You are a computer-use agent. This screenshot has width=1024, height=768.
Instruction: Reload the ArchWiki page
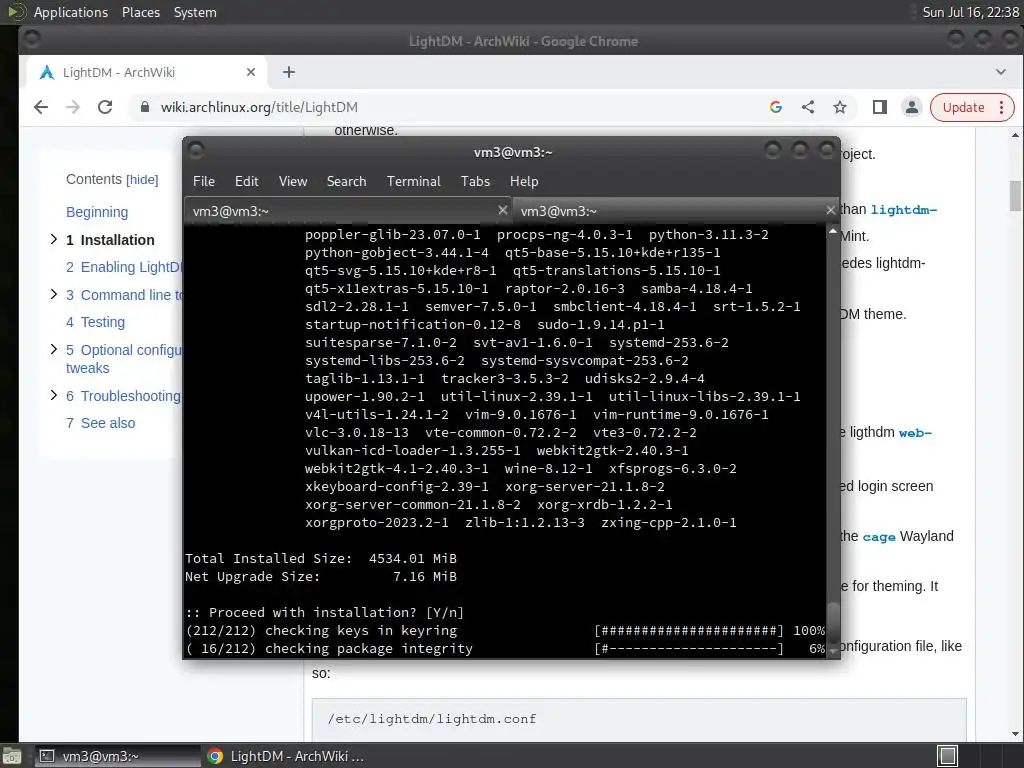pyautogui.click(x=104, y=107)
